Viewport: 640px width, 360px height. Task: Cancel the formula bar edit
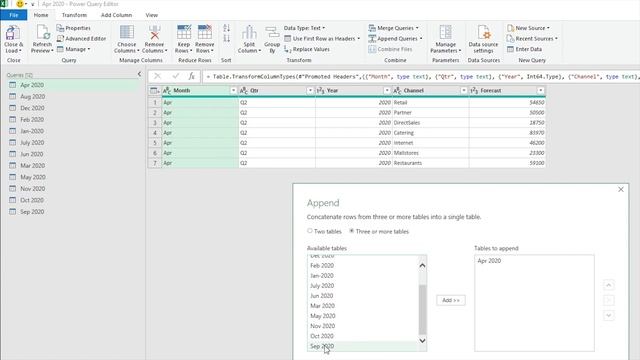click(x=158, y=76)
